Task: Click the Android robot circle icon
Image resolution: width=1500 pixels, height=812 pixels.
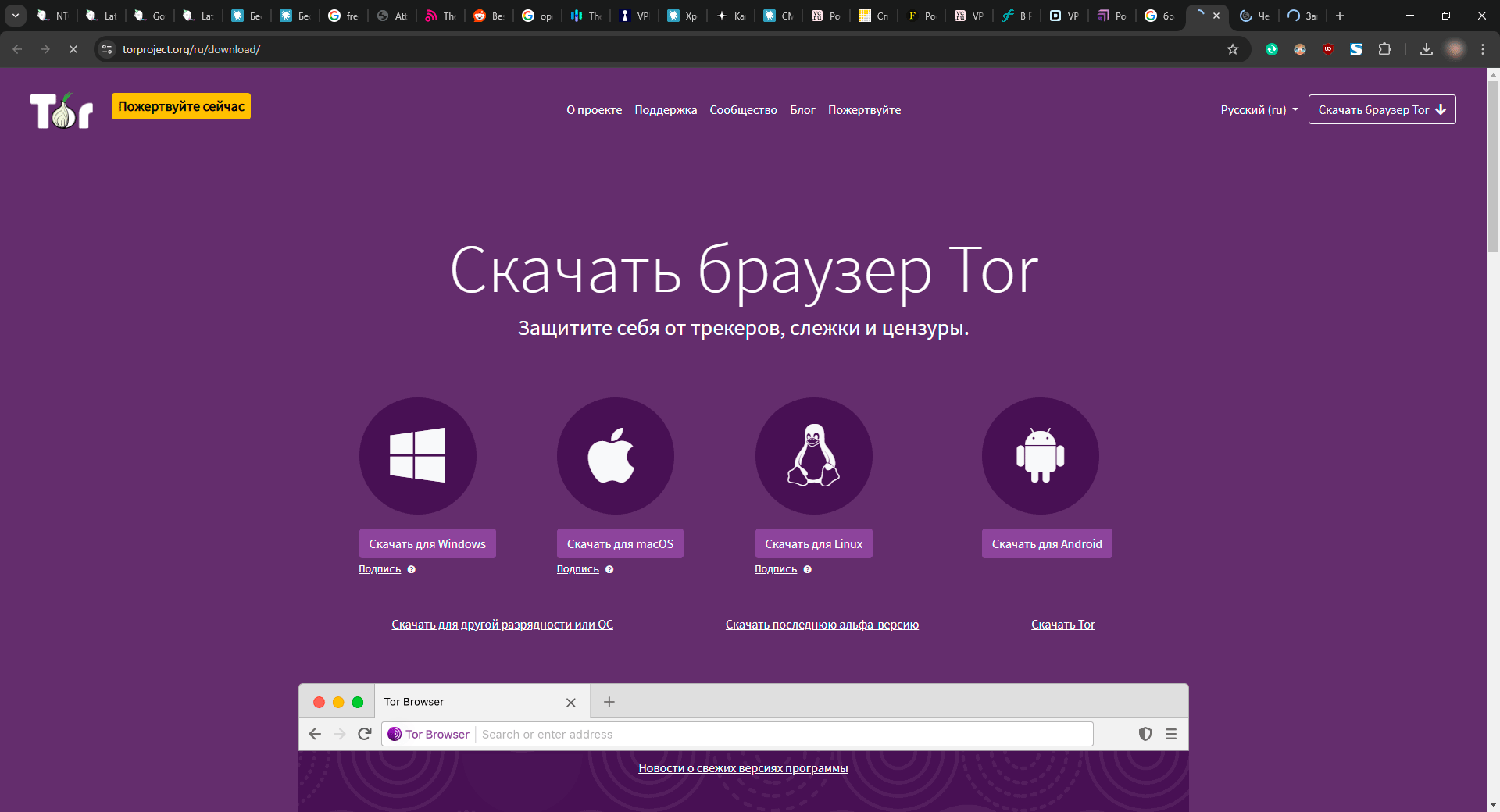Action: click(1041, 456)
